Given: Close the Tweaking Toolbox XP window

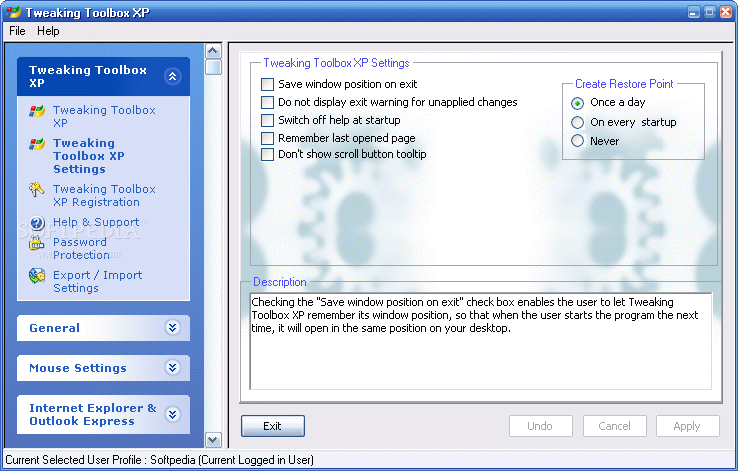Looking at the screenshot, I should (x=726, y=12).
